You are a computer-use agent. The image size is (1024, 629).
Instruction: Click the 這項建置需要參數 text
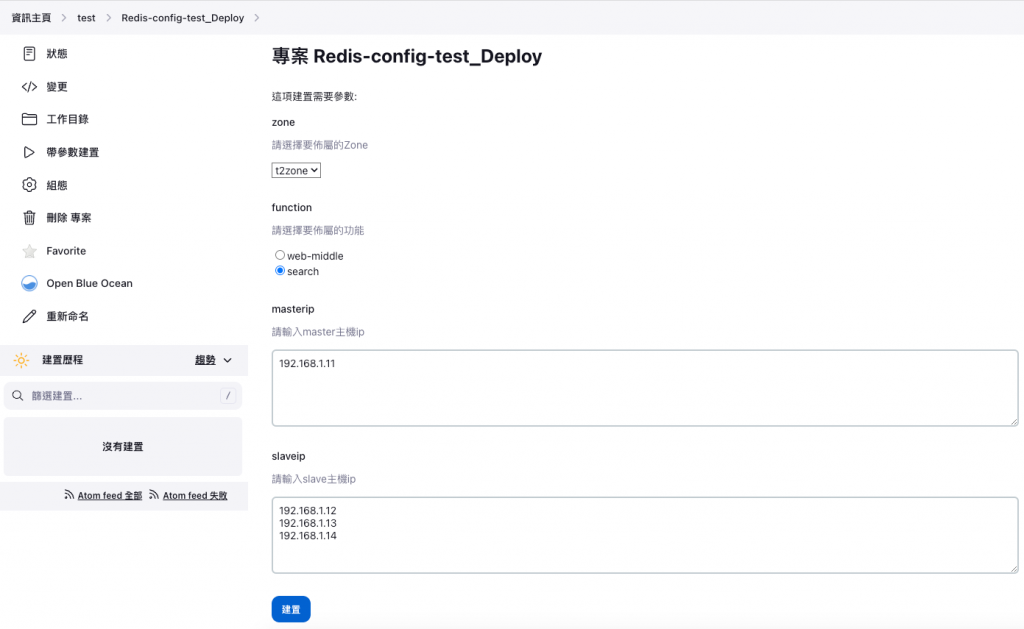(314, 97)
